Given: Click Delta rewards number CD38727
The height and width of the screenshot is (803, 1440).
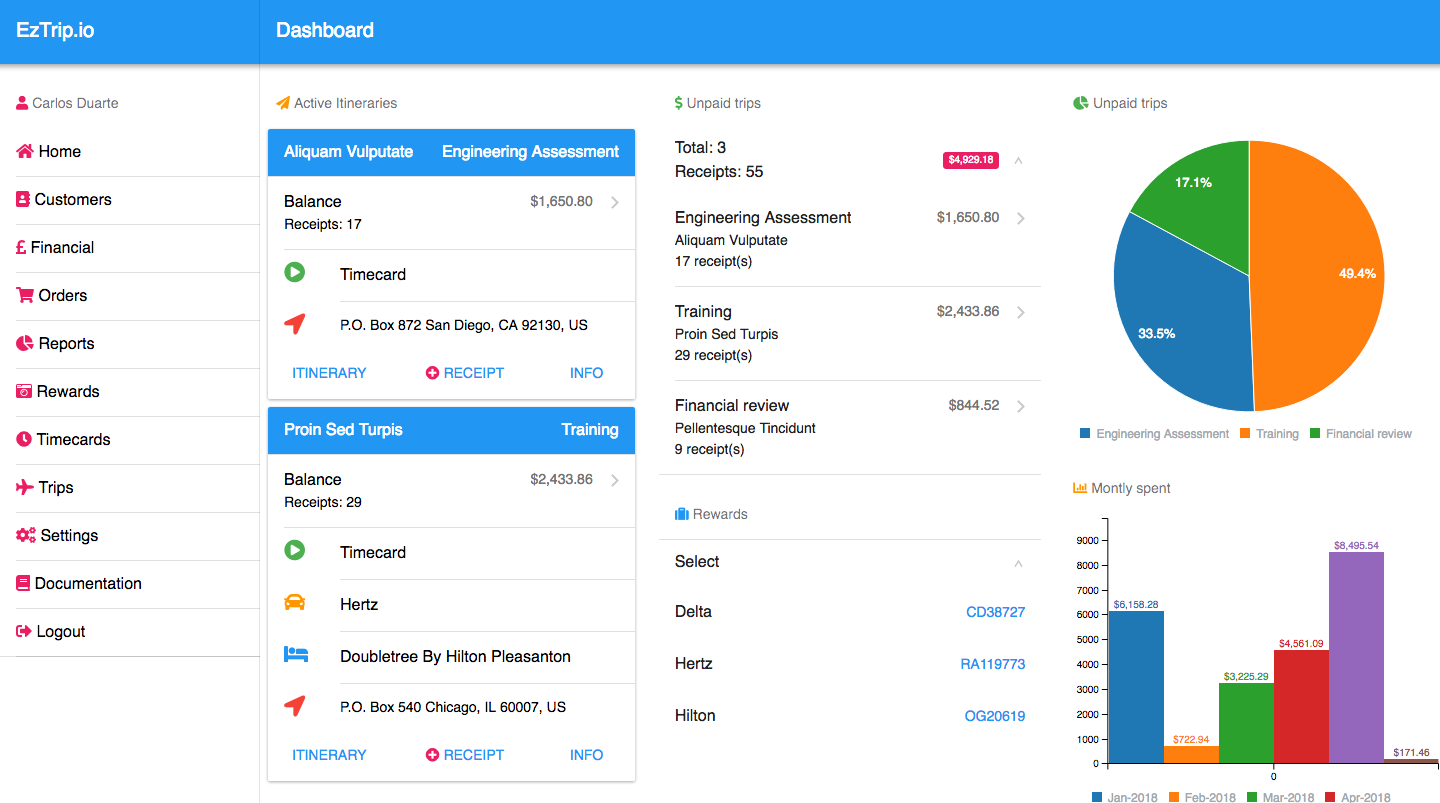Looking at the screenshot, I should click(x=995, y=612).
